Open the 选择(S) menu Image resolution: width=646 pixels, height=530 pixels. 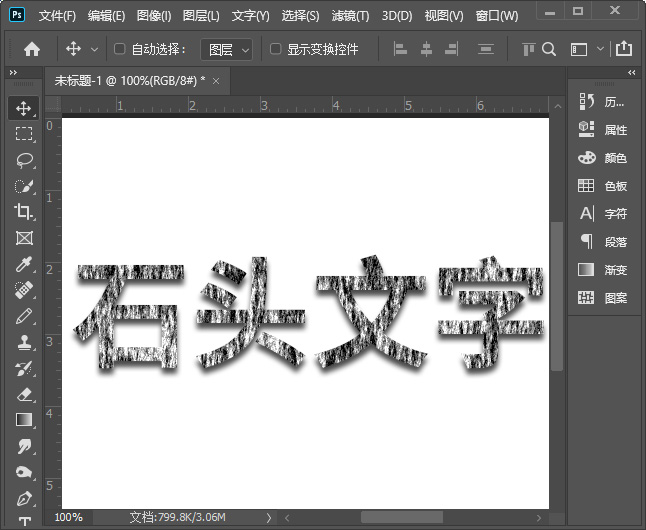[300, 16]
